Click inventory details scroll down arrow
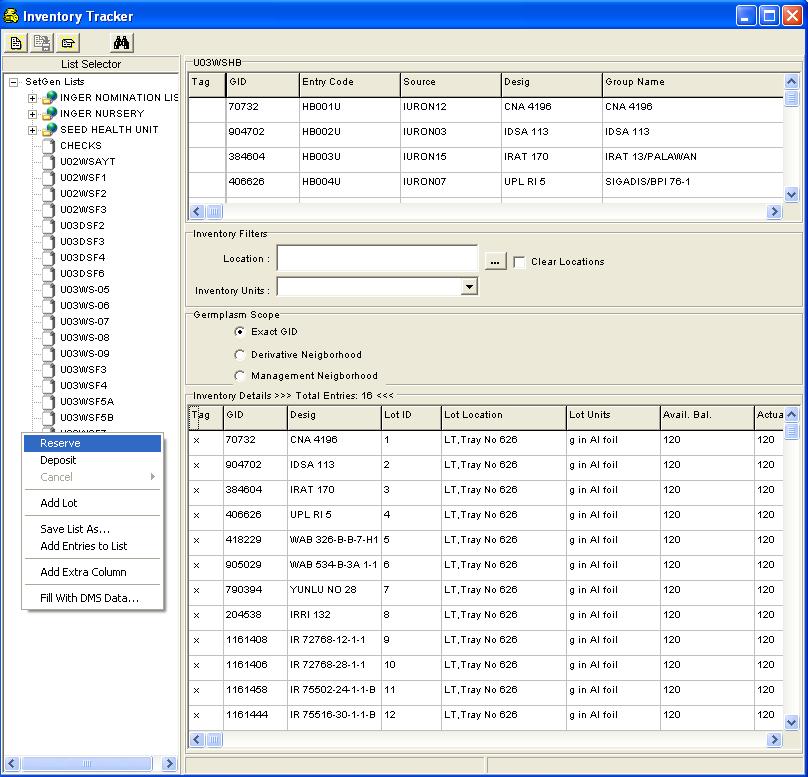Screen dimensions: 808x777 pos(792,723)
